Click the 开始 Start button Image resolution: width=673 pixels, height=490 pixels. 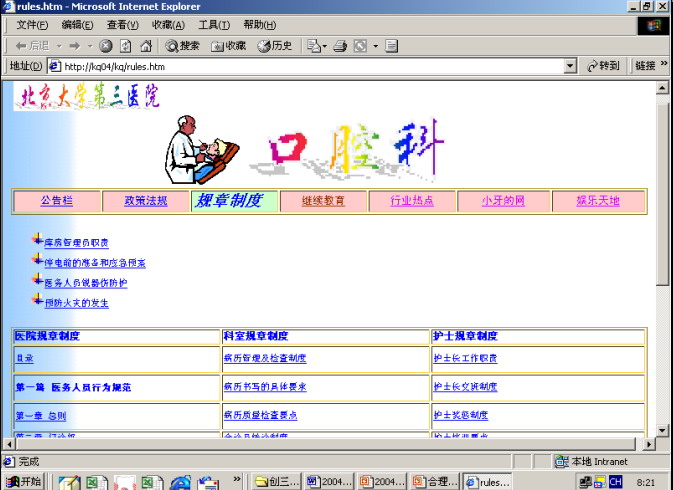click(x=24, y=482)
